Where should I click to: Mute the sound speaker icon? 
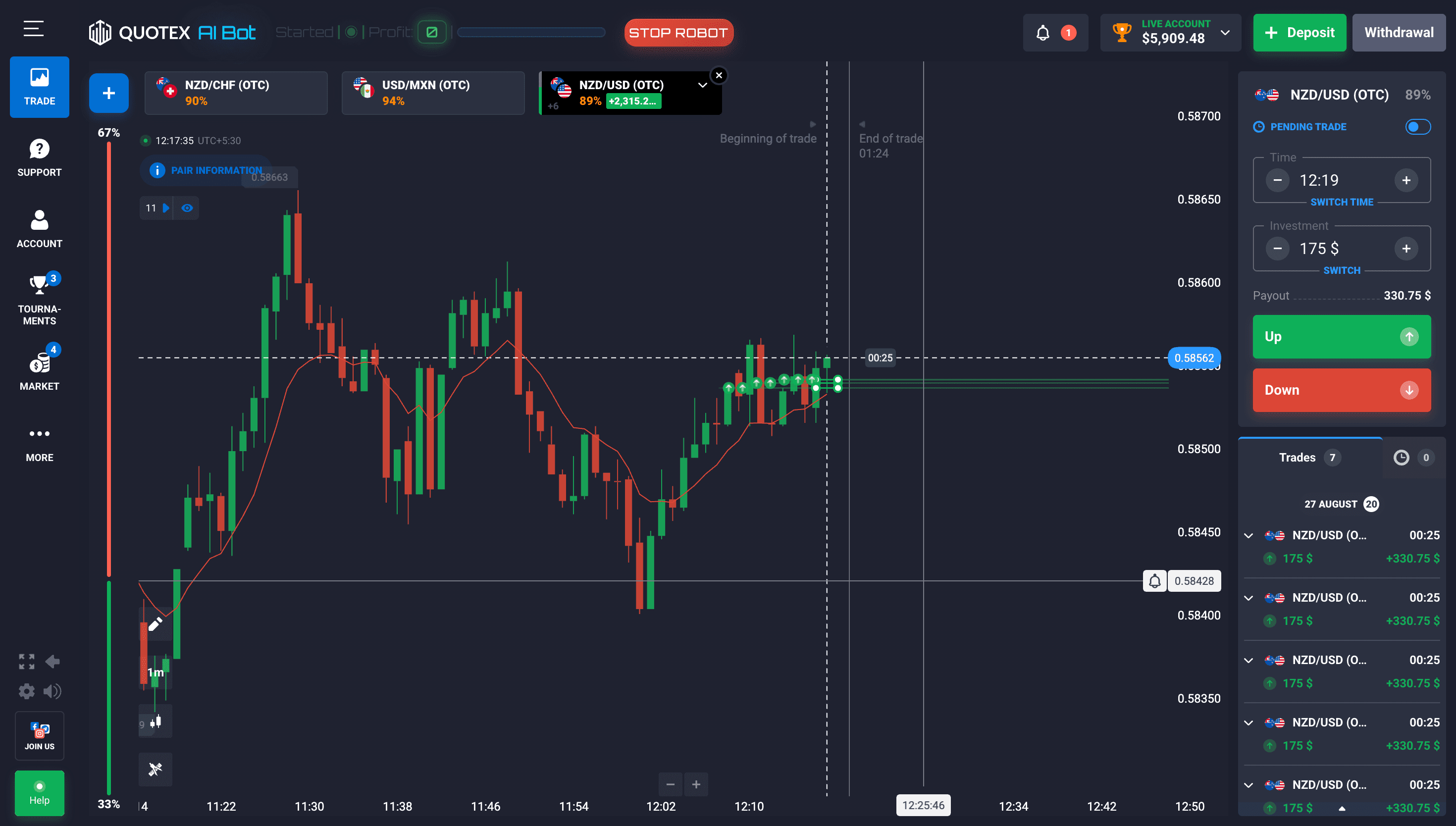pos(53,691)
